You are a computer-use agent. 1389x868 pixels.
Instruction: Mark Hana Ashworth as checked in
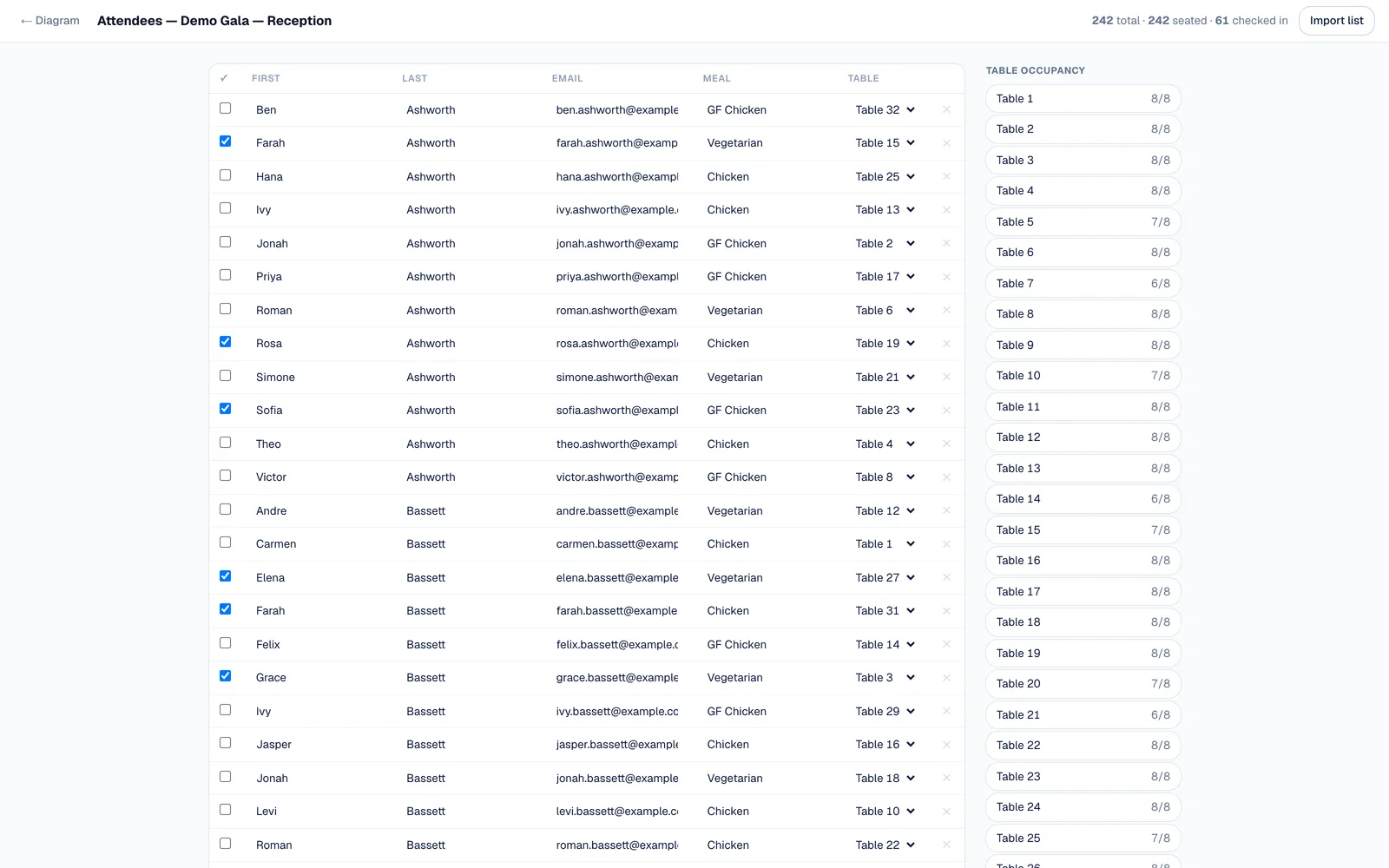(226, 175)
